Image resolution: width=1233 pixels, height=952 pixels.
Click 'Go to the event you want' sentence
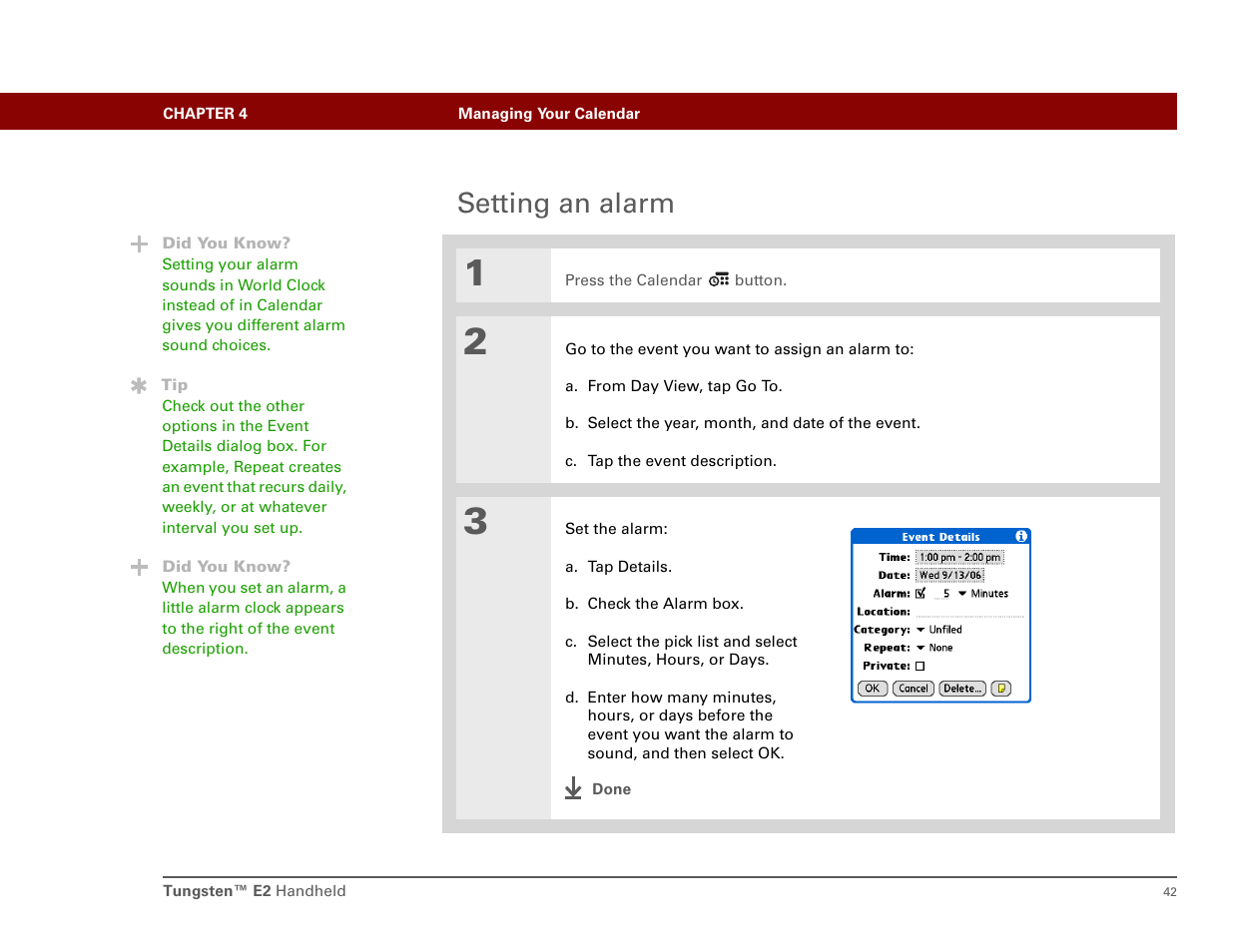pos(740,349)
